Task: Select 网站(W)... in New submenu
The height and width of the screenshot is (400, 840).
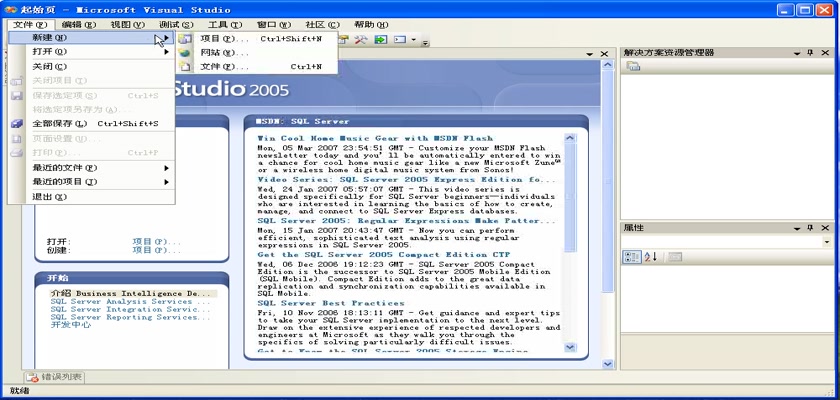Action: click(257, 52)
